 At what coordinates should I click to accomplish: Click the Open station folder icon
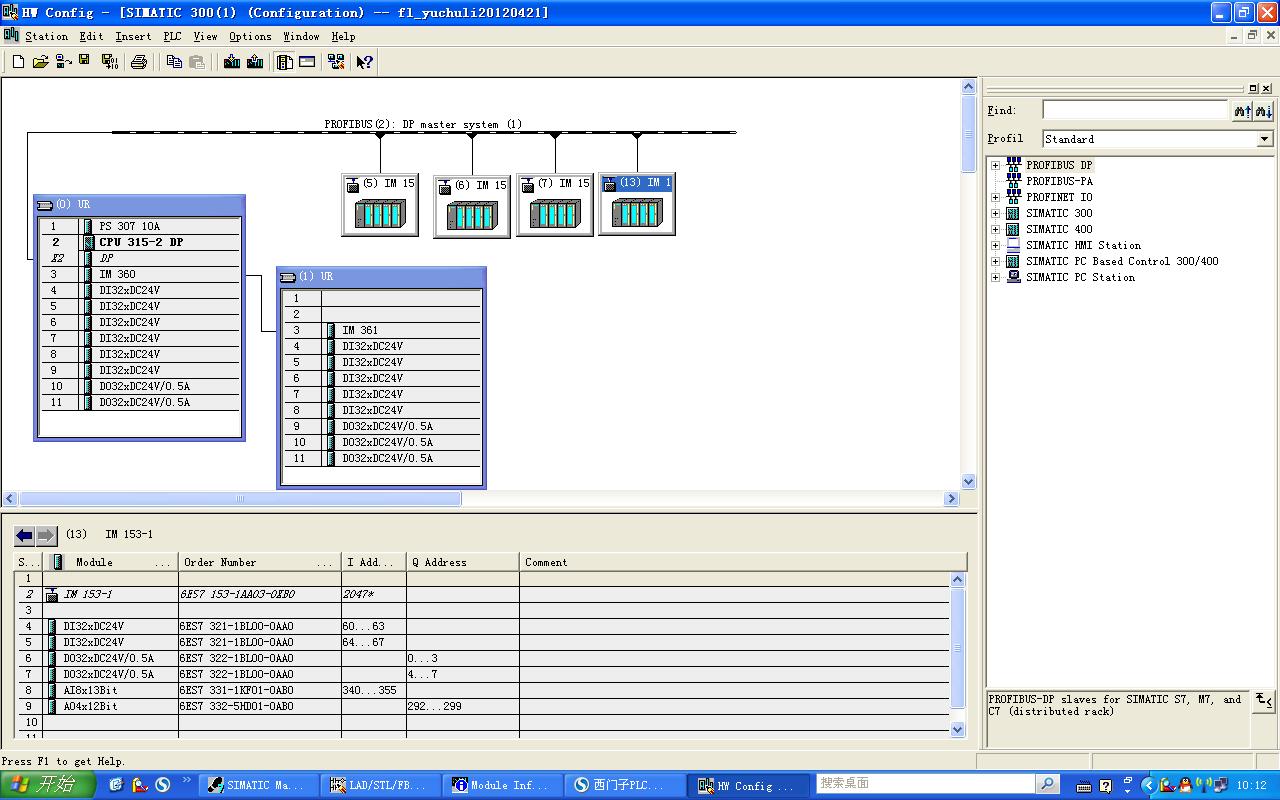[x=41, y=62]
